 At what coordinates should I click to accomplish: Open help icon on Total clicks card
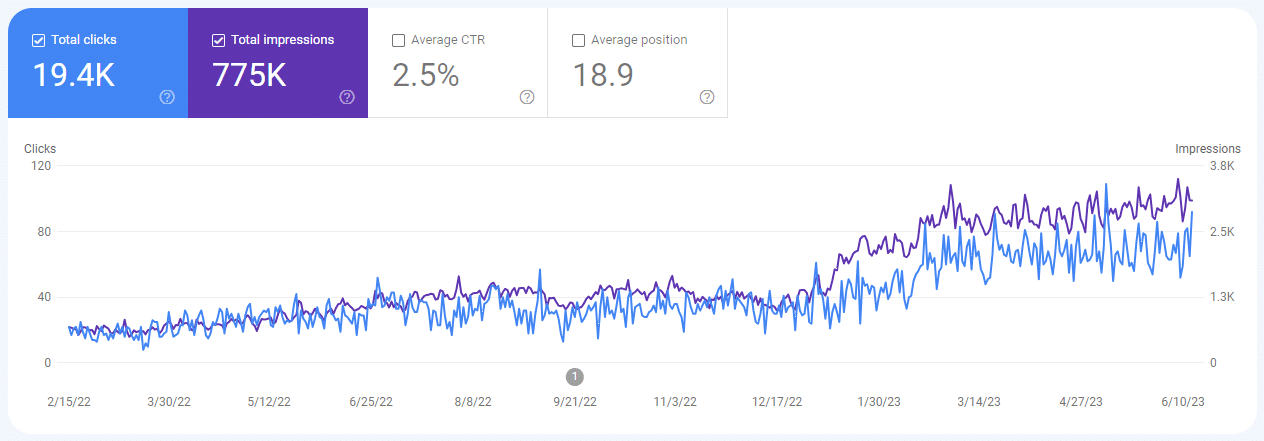point(167,97)
